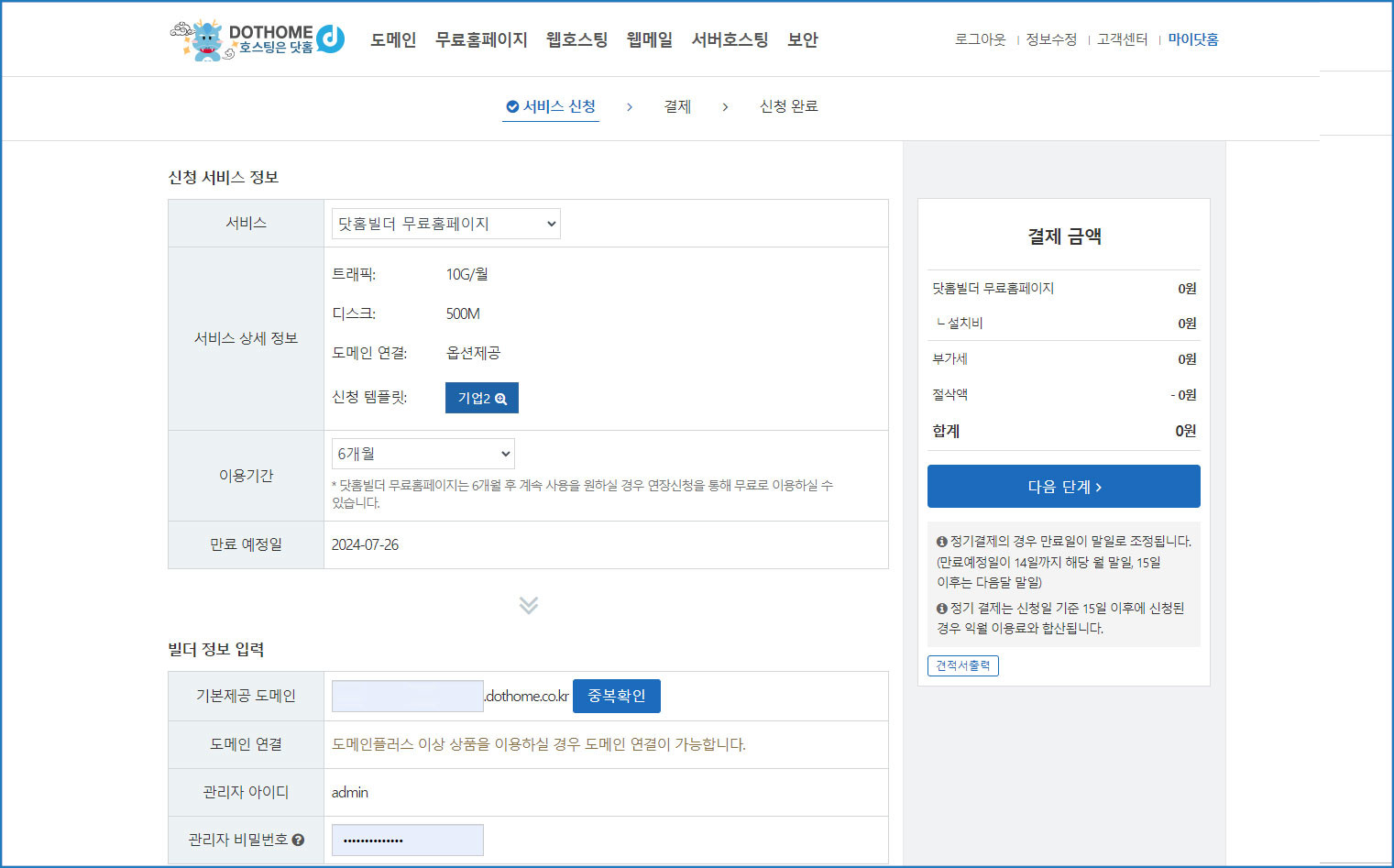Focus the 기본제공 도메인 text field
Viewport: 1394px width, 868px height.
(x=407, y=696)
